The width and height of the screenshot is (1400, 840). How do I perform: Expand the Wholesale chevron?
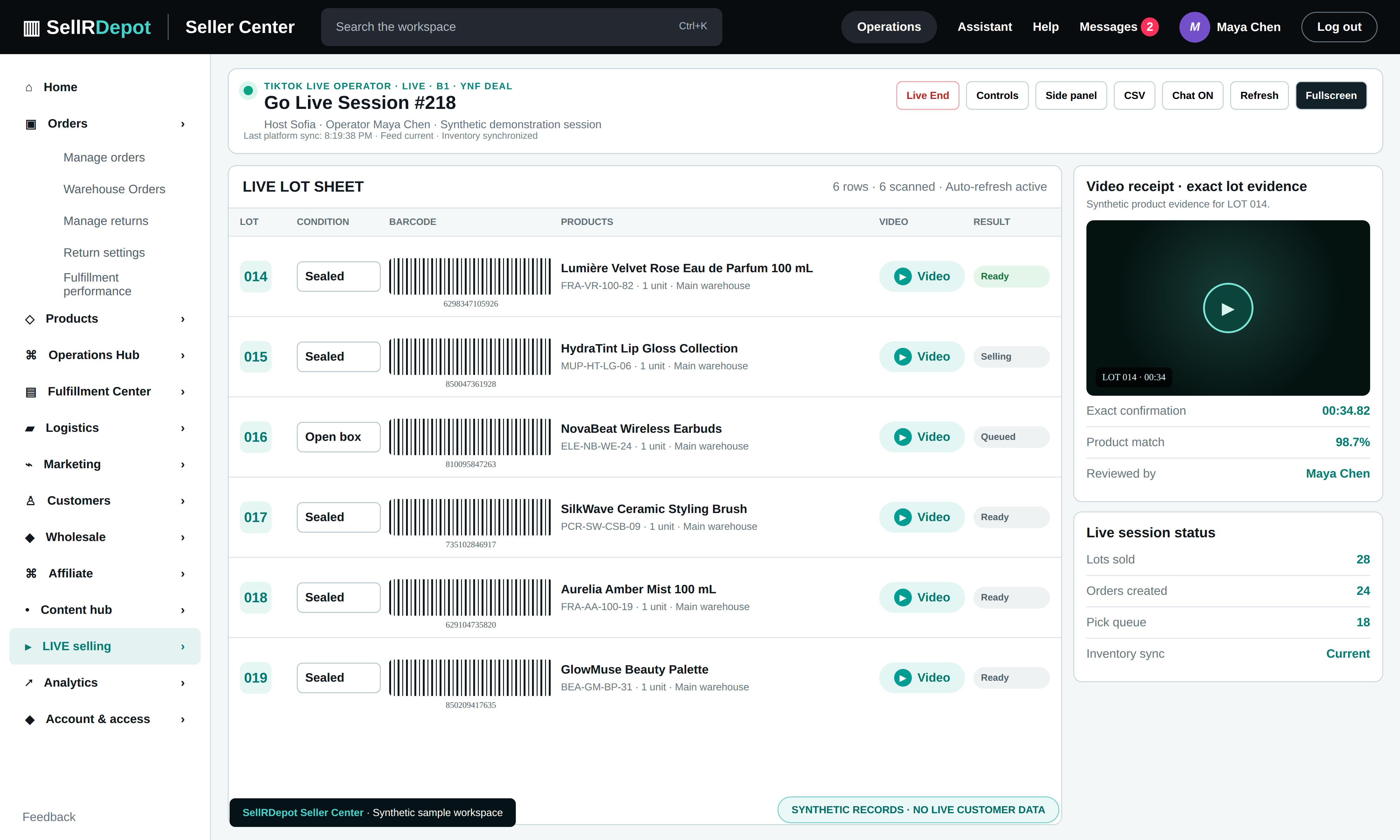(182, 537)
